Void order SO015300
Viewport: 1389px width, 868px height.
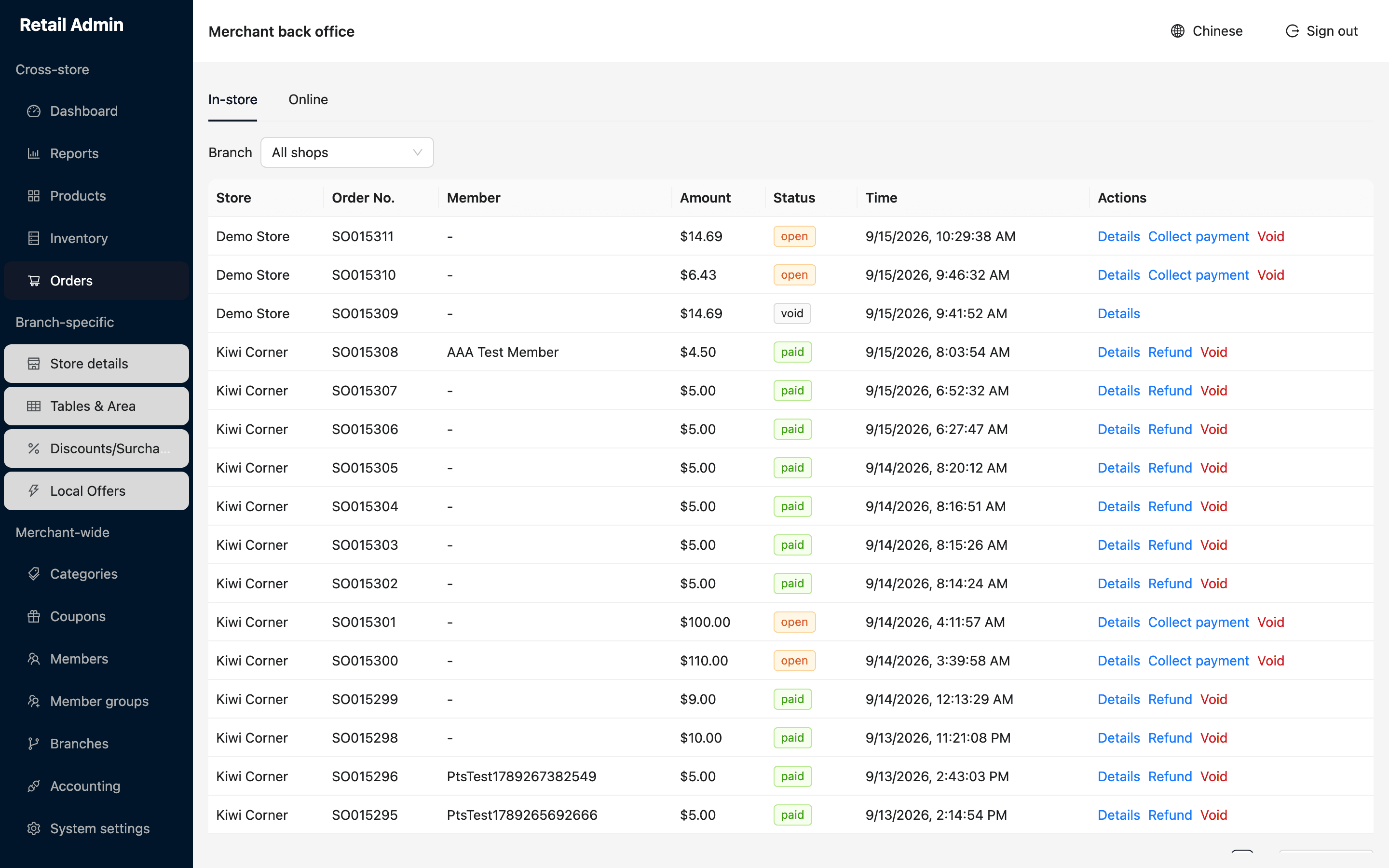click(1271, 661)
